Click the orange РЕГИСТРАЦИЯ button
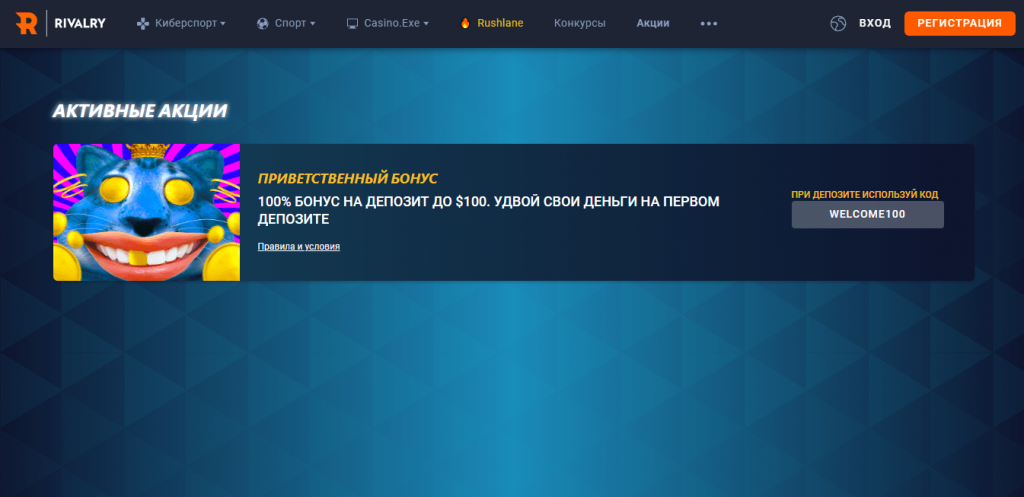This screenshot has width=1024, height=497. (952, 23)
